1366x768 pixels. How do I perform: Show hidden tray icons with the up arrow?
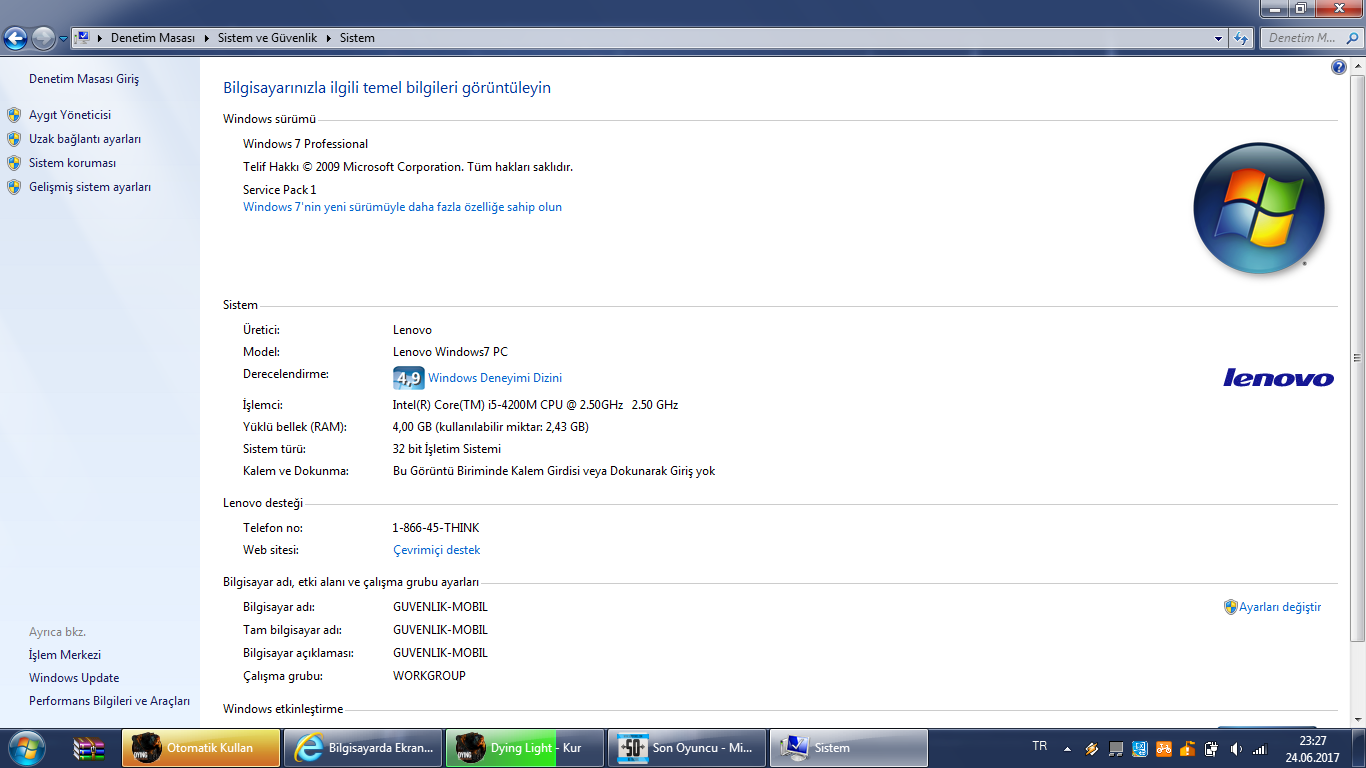coord(1067,748)
